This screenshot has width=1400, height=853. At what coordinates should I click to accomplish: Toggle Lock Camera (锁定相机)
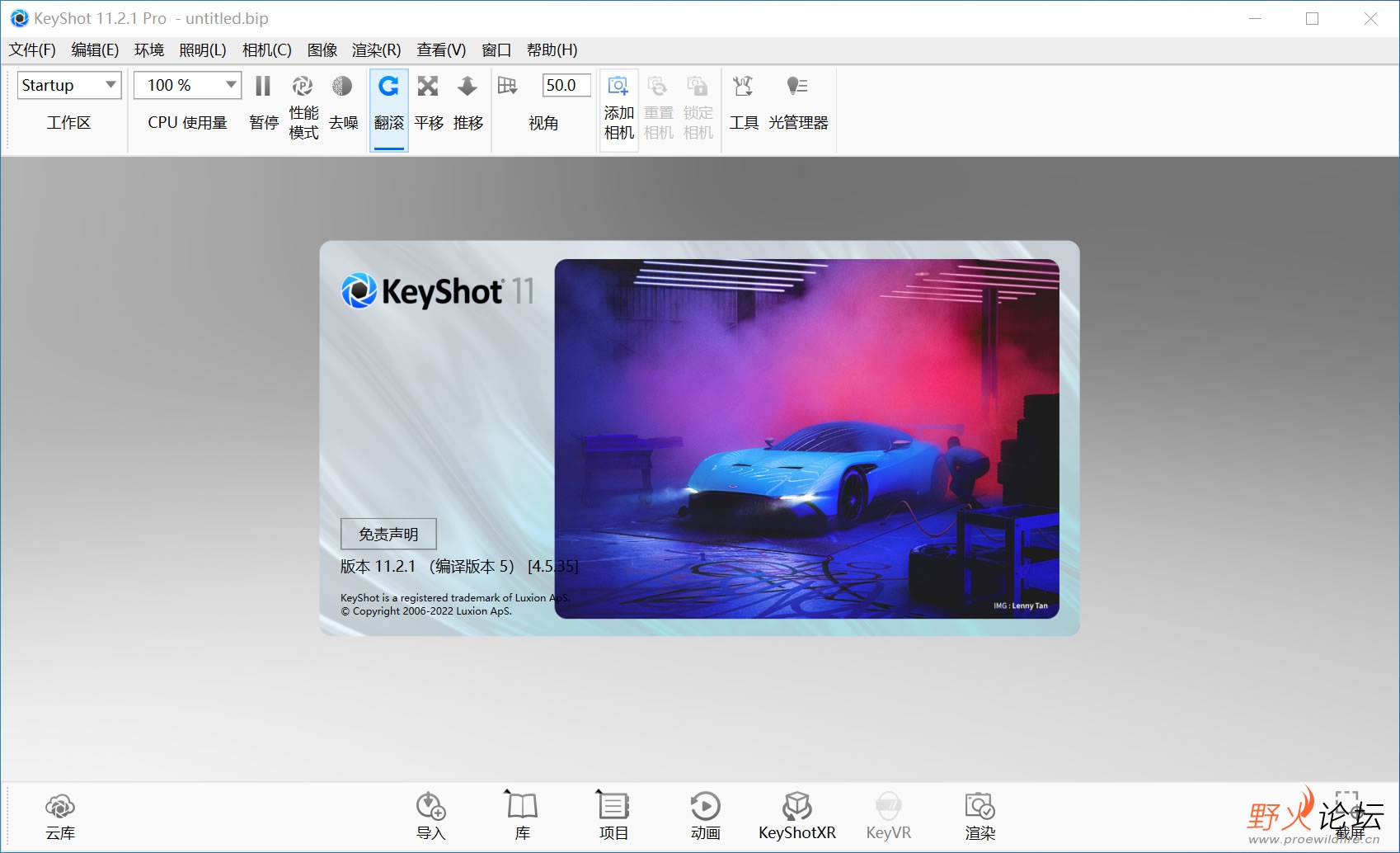click(698, 86)
